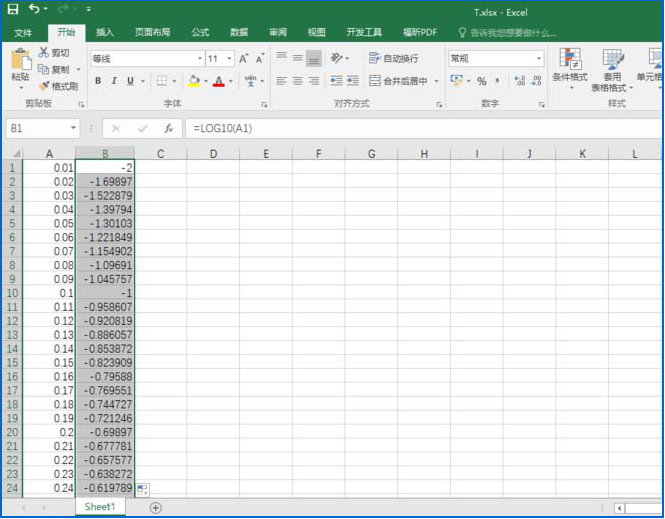Click the Undo arrow icon

[35, 9]
